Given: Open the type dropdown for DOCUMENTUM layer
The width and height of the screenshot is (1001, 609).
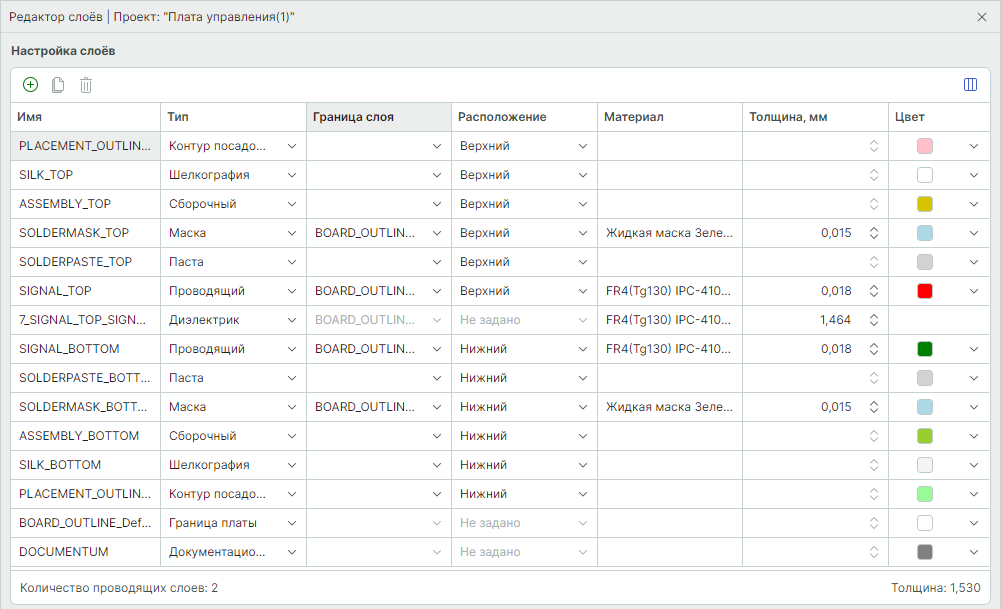Looking at the screenshot, I should [x=291, y=552].
